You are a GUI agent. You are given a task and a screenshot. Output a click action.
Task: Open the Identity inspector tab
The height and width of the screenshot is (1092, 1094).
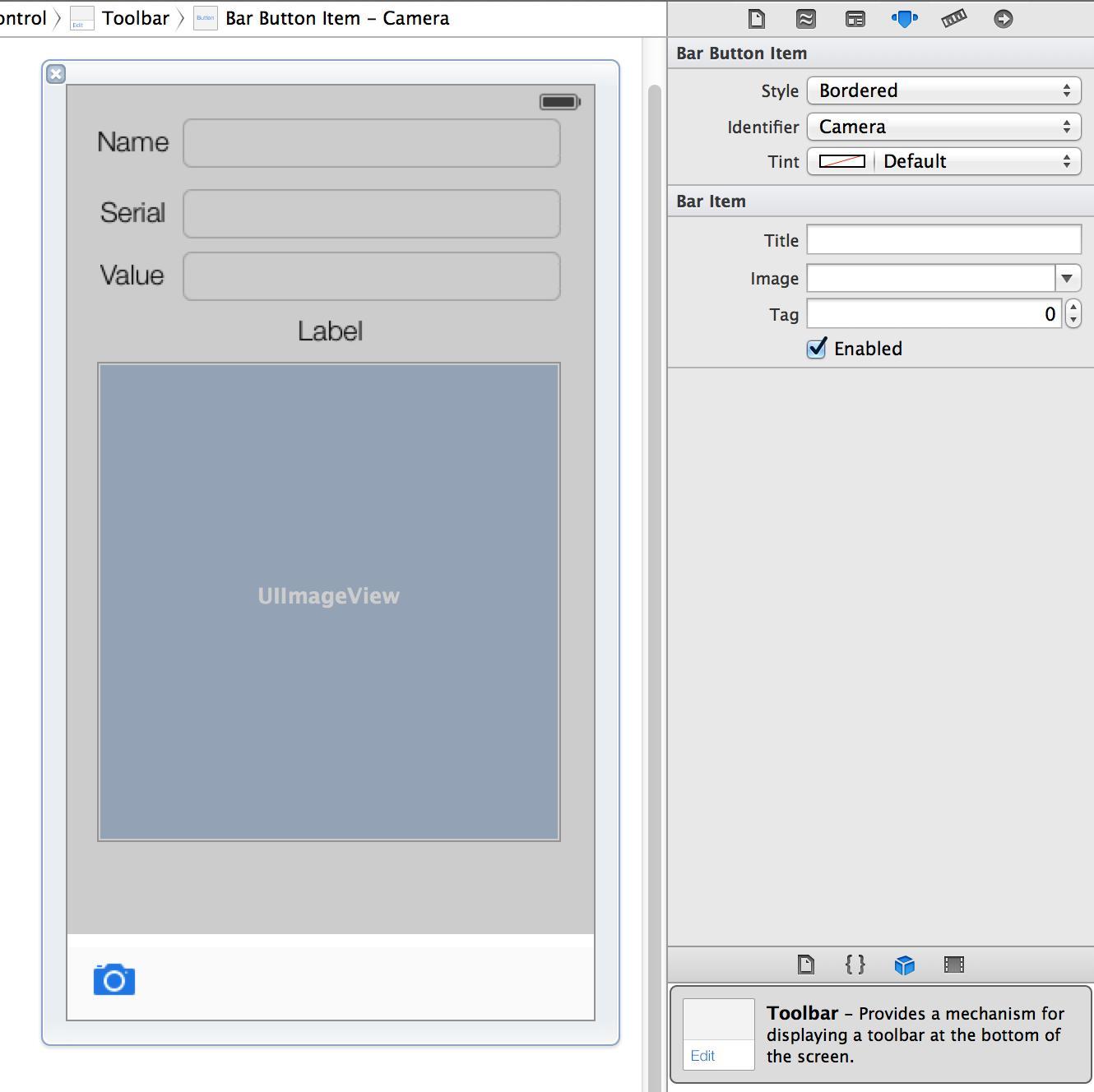855,18
